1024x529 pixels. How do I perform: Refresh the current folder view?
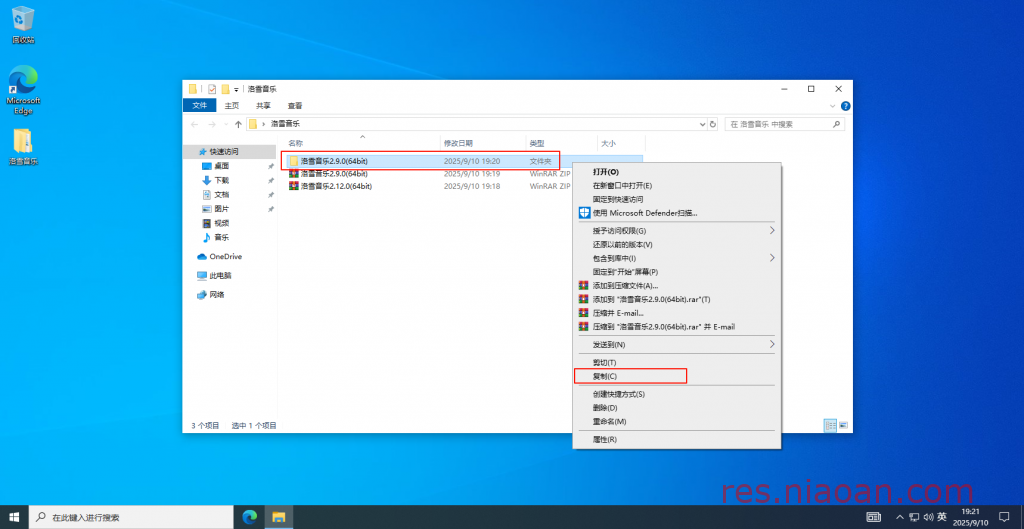pos(712,124)
